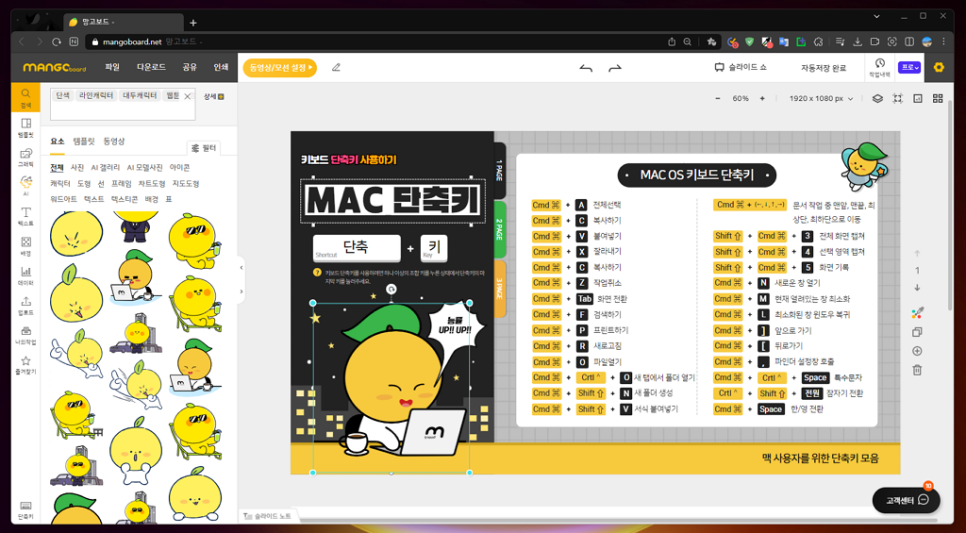This screenshot has width=966, height=533.
Task: Click the grid view of pages icon
Action: coord(938,99)
